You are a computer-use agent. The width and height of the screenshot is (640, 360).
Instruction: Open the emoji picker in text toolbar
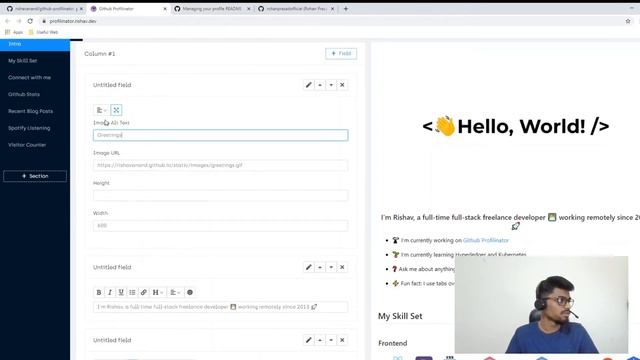[190, 292]
